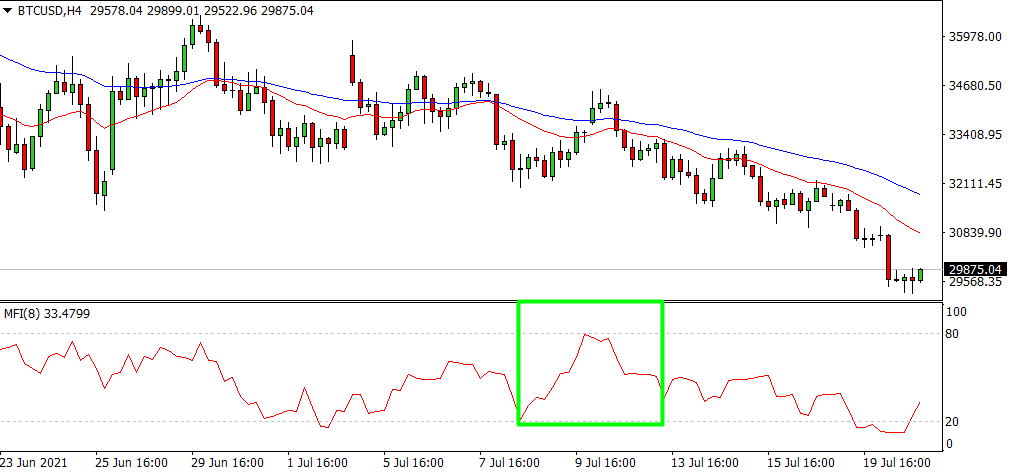The height and width of the screenshot is (474, 1010).
Task: Click the 29 Jun 16:00 time label
Action: point(228,463)
